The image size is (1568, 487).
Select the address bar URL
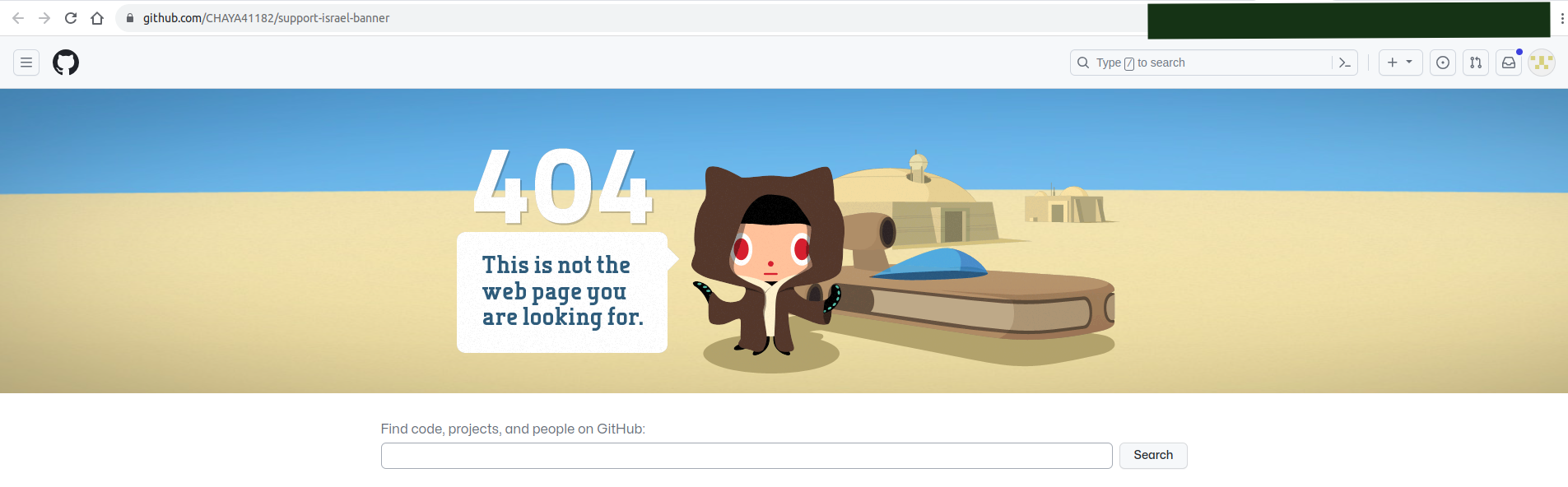(x=266, y=18)
